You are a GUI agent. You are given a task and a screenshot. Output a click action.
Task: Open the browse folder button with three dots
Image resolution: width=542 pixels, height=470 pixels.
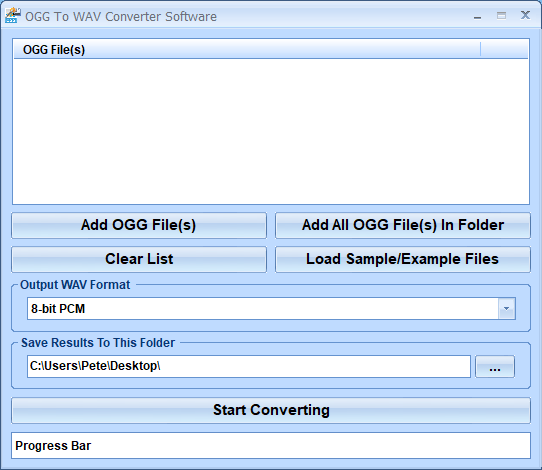495,367
